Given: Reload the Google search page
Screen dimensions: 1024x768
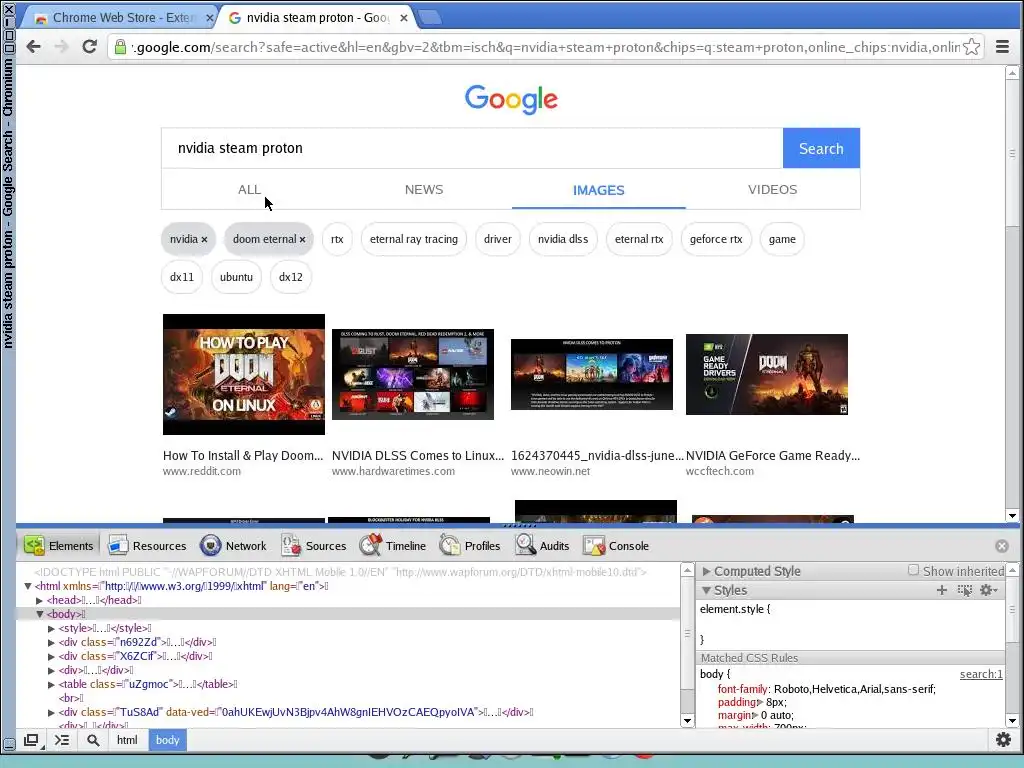Looking at the screenshot, I should (x=89, y=46).
